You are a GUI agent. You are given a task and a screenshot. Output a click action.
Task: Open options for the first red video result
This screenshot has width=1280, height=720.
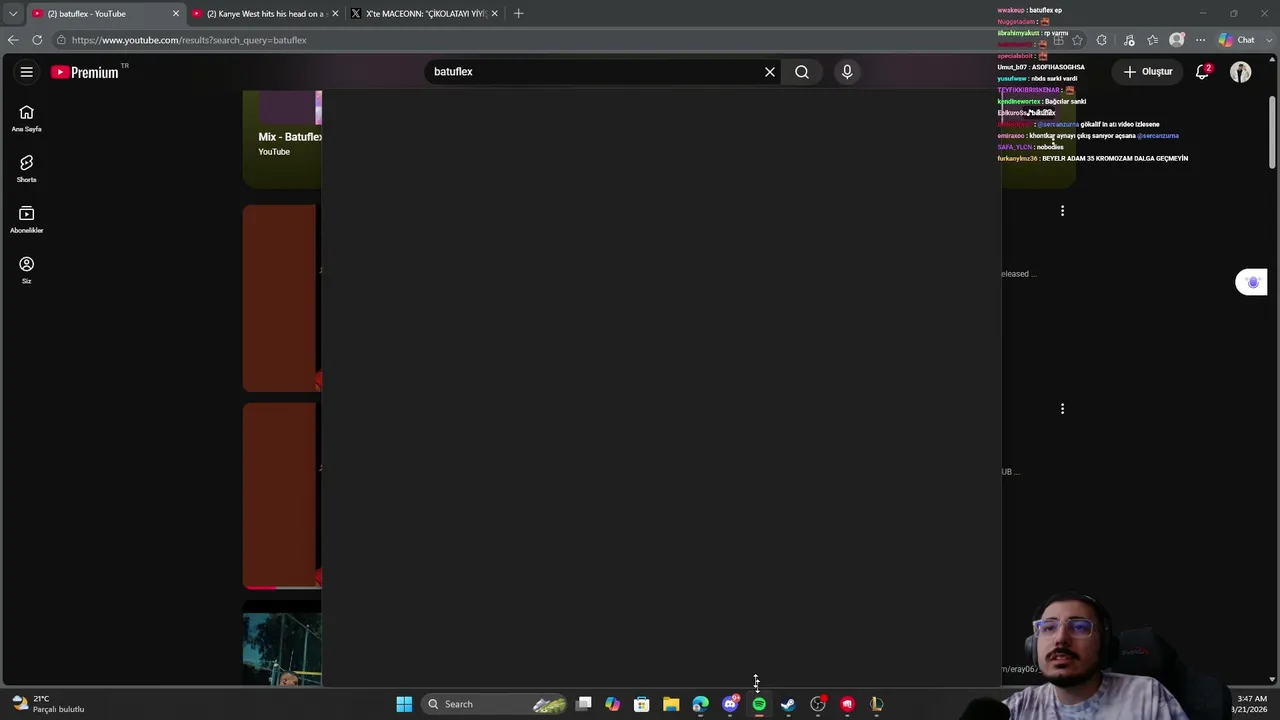[1062, 211]
